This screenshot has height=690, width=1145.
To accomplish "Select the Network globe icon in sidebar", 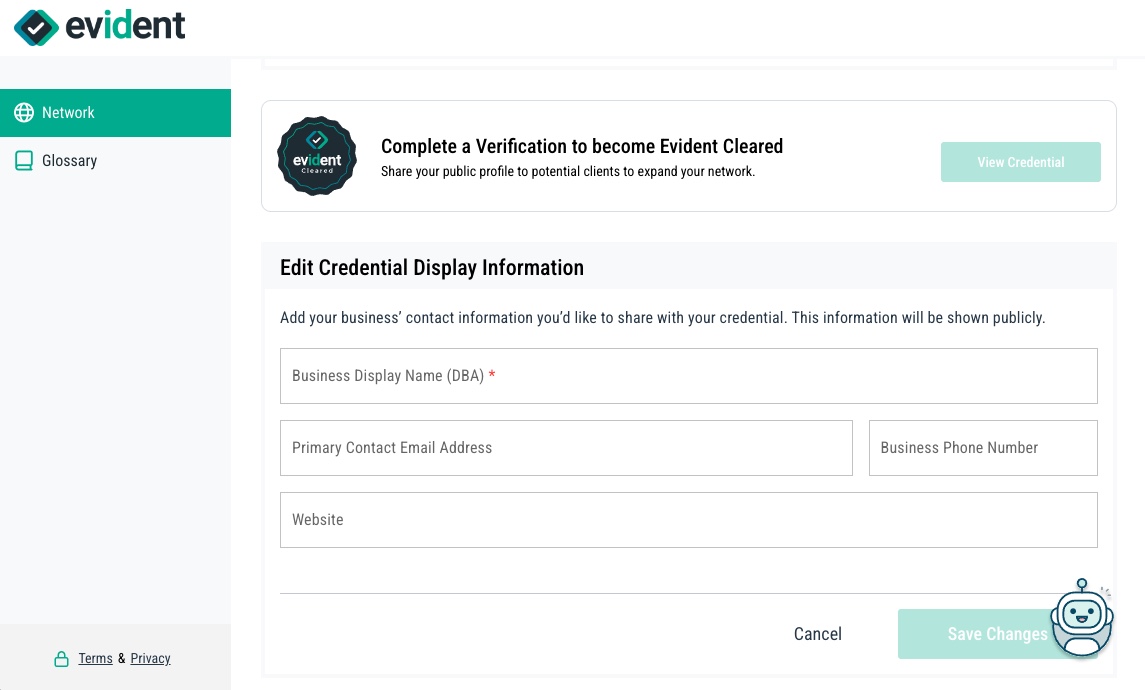I will (x=24, y=112).
